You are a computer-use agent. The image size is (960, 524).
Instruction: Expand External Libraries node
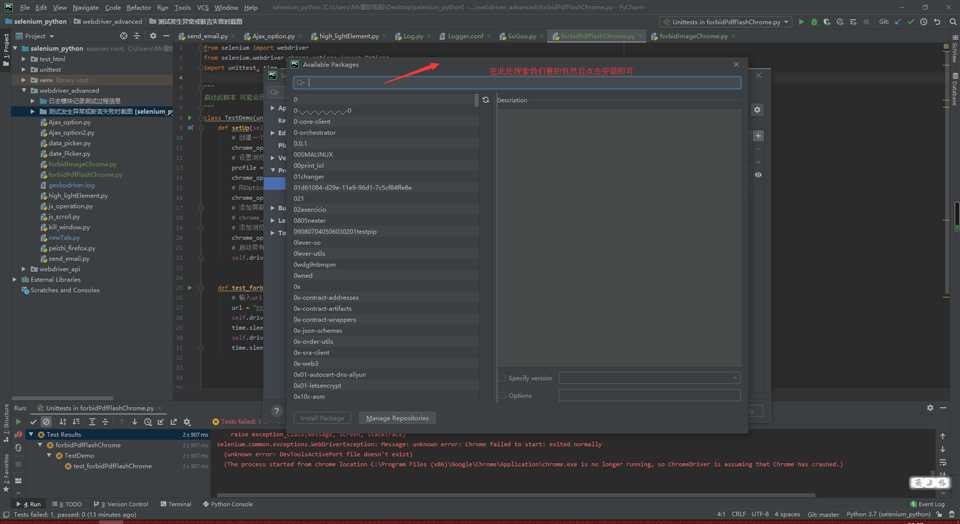(x=15, y=280)
